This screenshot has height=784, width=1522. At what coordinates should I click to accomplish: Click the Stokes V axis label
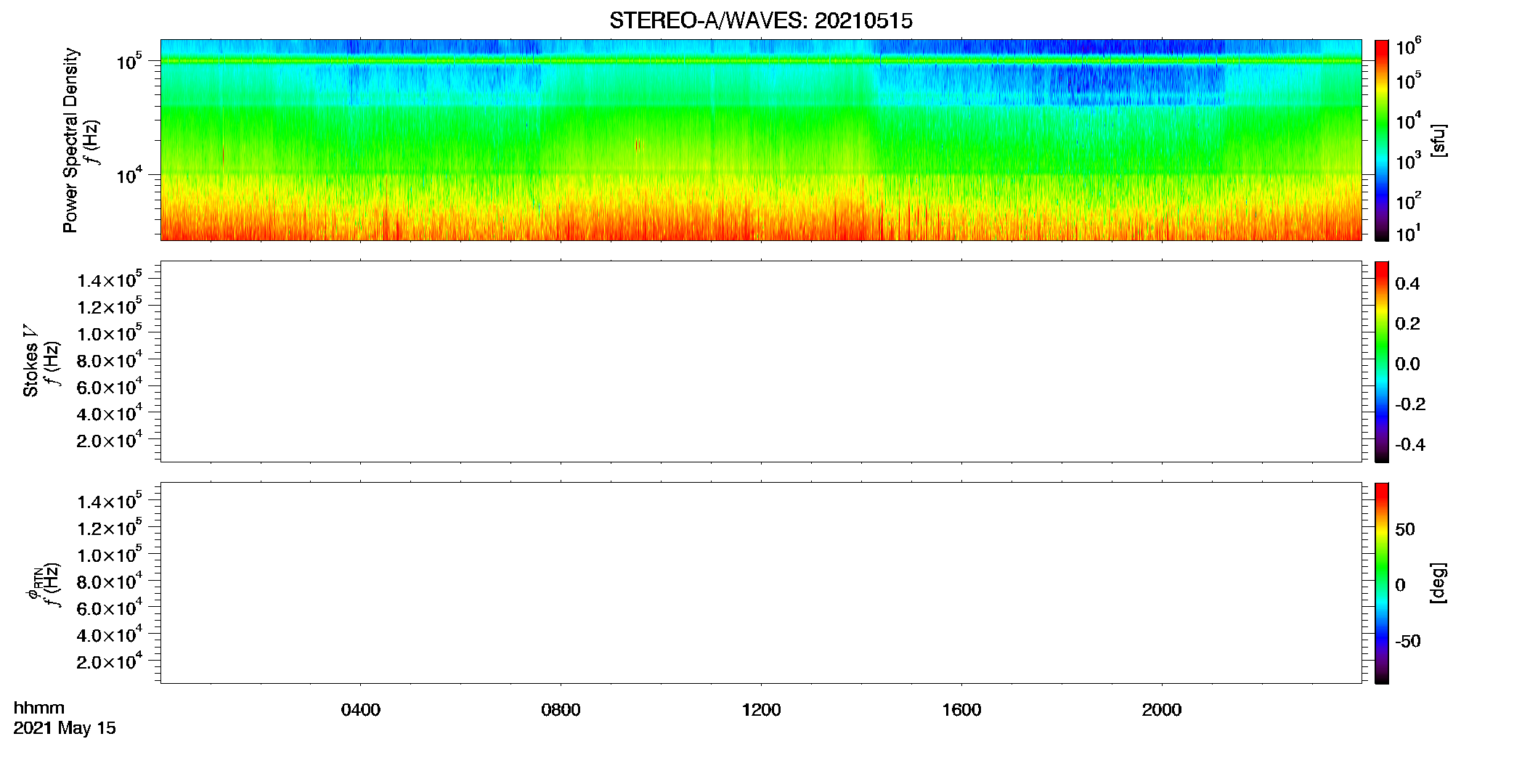pos(30,361)
